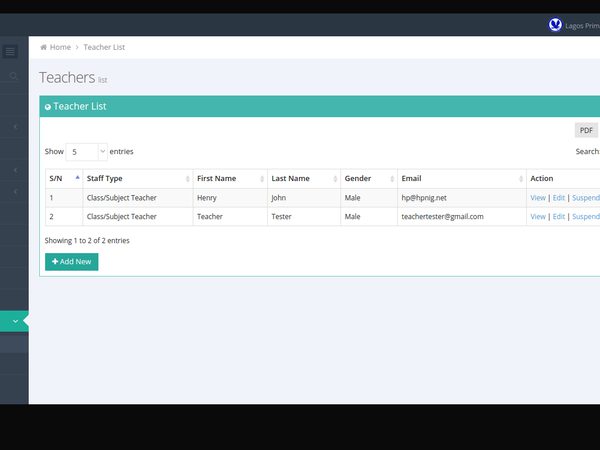Open the Show entries dropdown
The image size is (600, 450).
[x=86, y=152]
